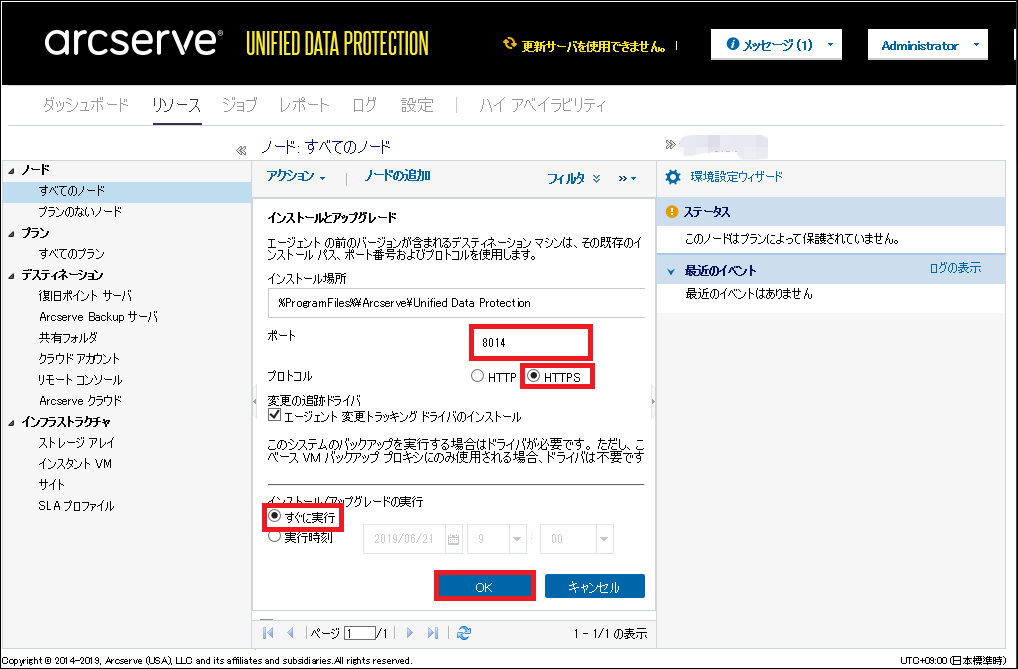The width and height of the screenshot is (1018, 669).
Task: Select 復旧ポイント サーバ in tree
Action: tap(85, 296)
